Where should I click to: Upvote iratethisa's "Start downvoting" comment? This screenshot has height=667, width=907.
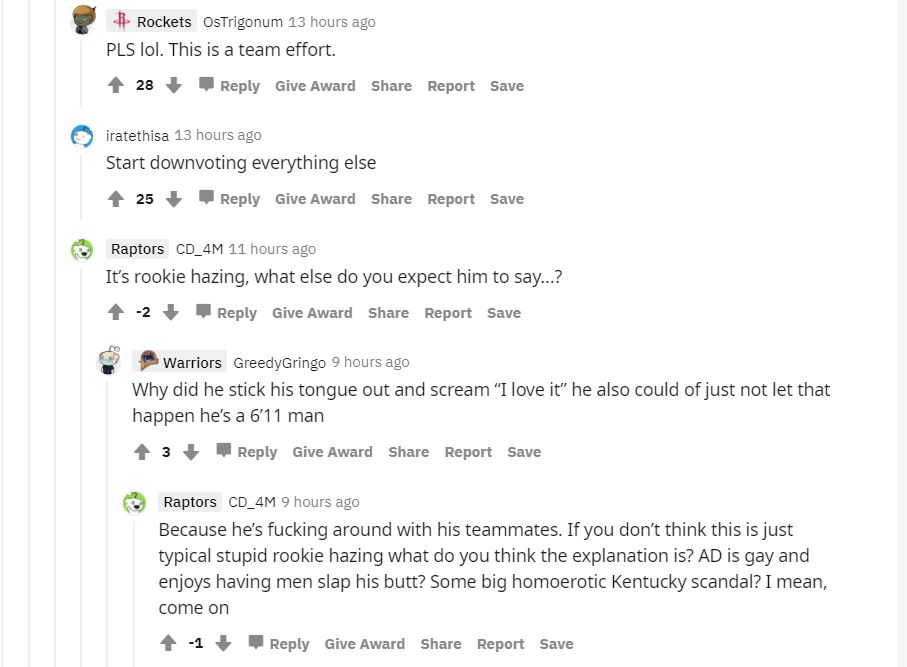(x=116, y=199)
